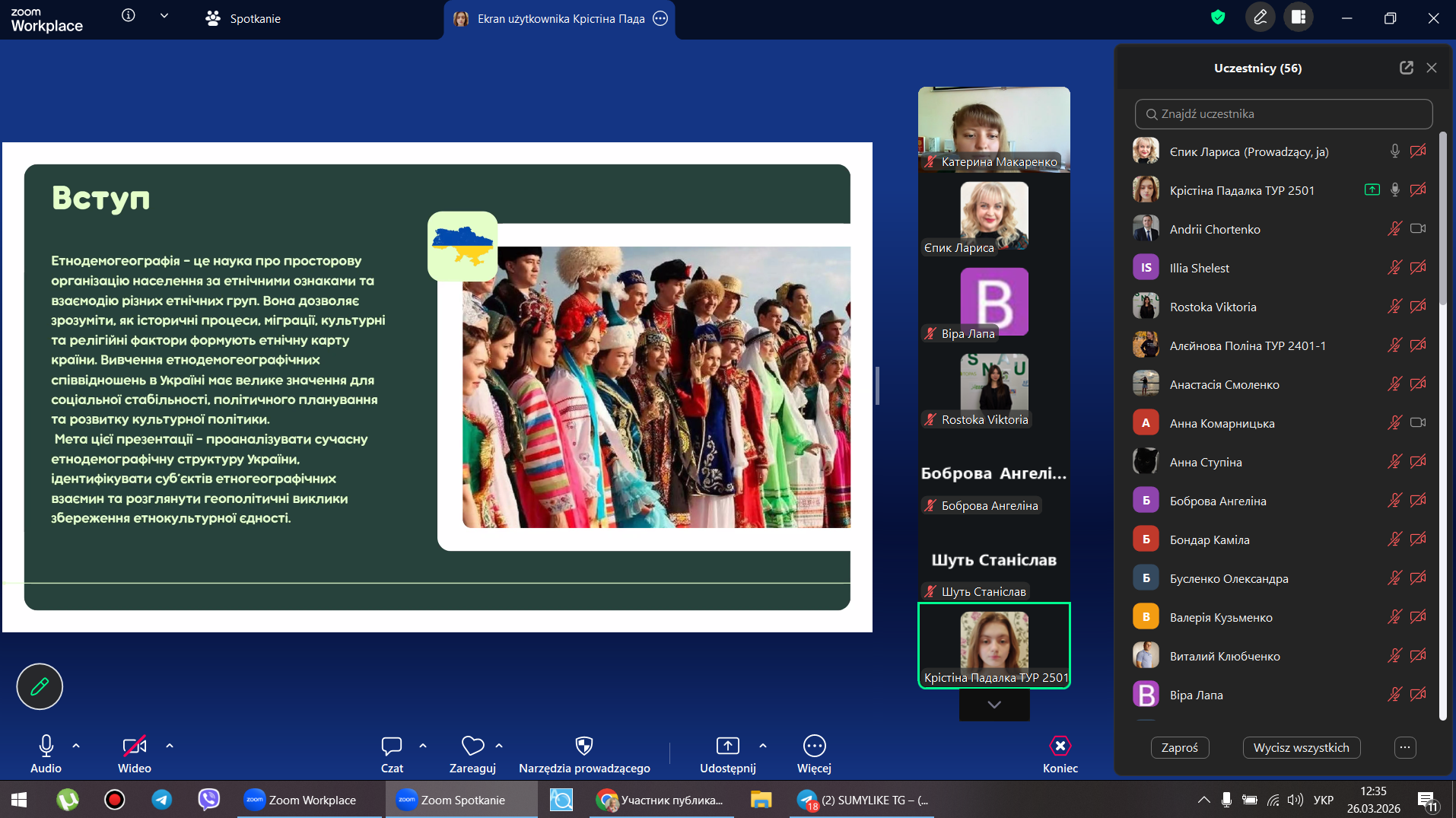The image size is (1456, 818).
Task: Open the Spotkanie meeting tab
Action: click(x=243, y=18)
